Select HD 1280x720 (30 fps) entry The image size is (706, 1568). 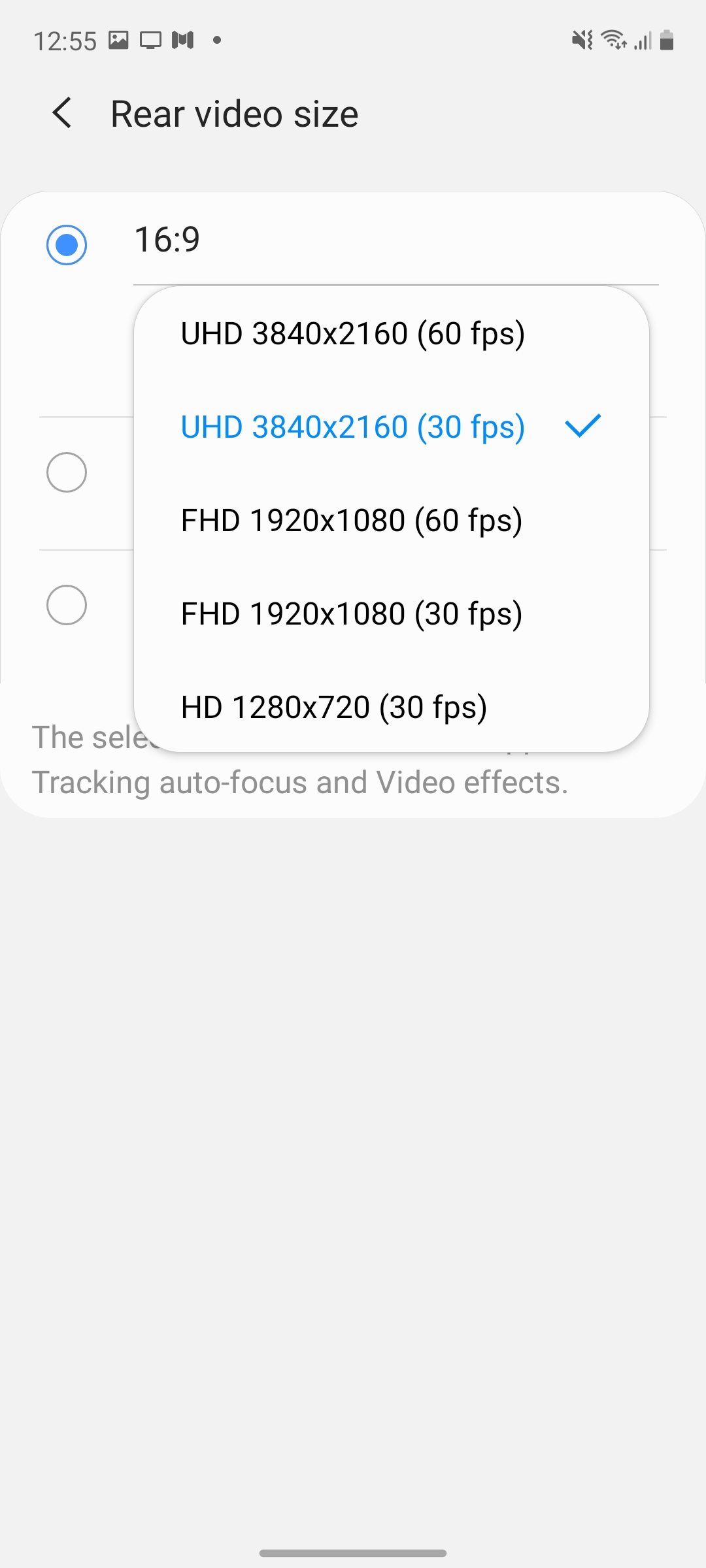[x=334, y=708]
